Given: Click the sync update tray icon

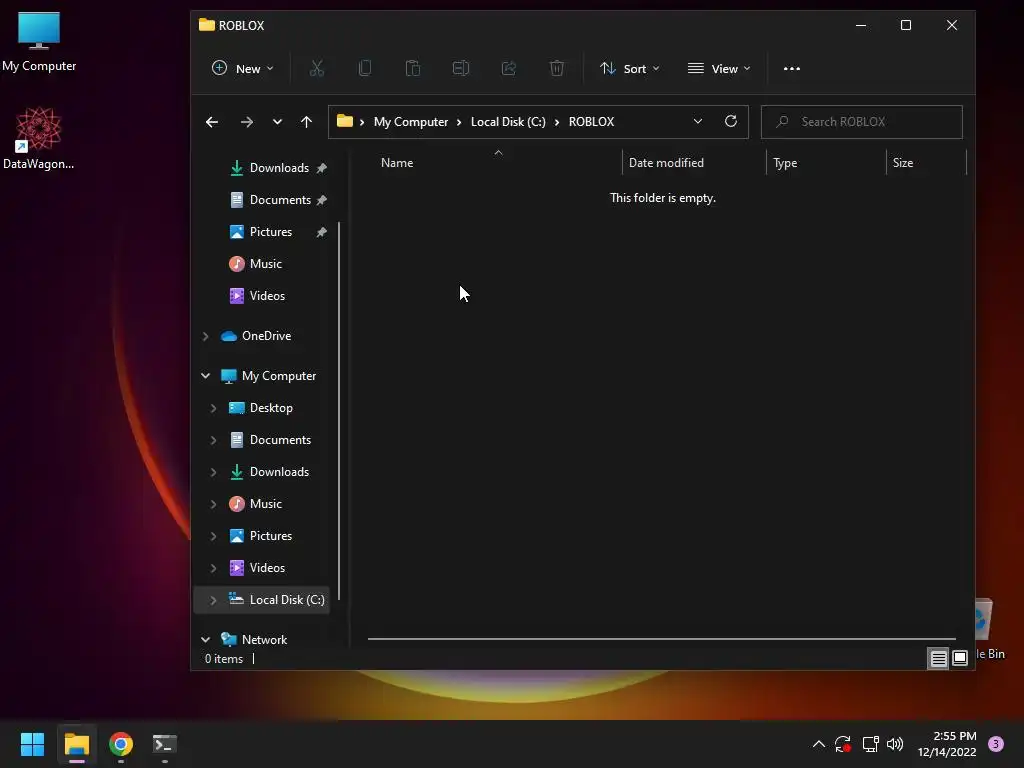Looking at the screenshot, I should tap(842, 744).
